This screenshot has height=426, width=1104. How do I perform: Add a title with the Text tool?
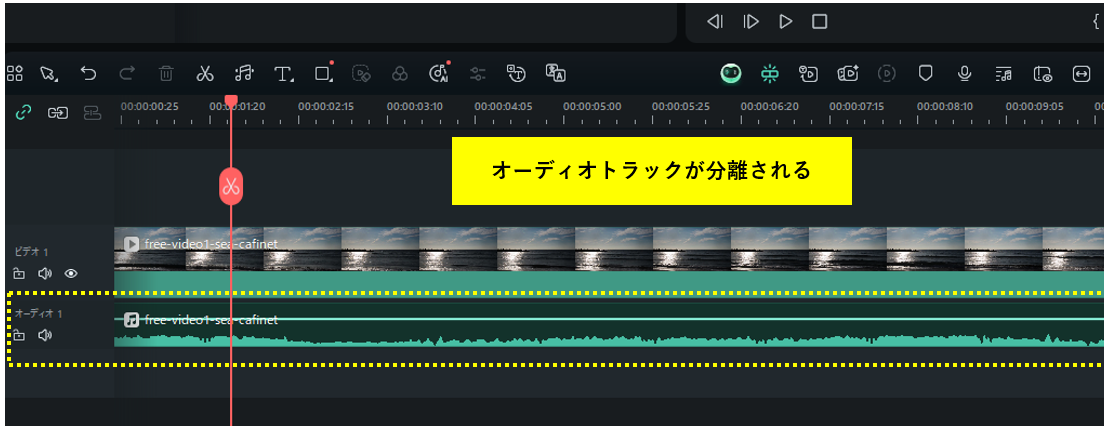pos(284,73)
